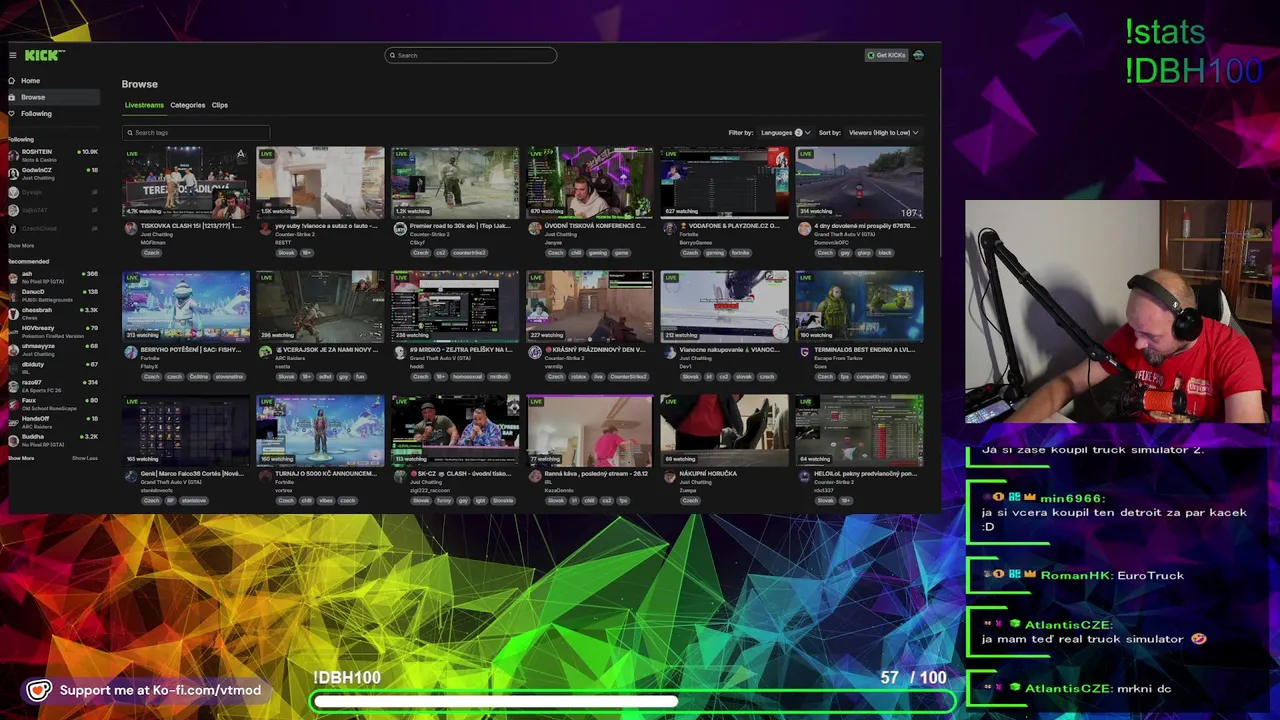Switch to the Categories tab

[187, 105]
